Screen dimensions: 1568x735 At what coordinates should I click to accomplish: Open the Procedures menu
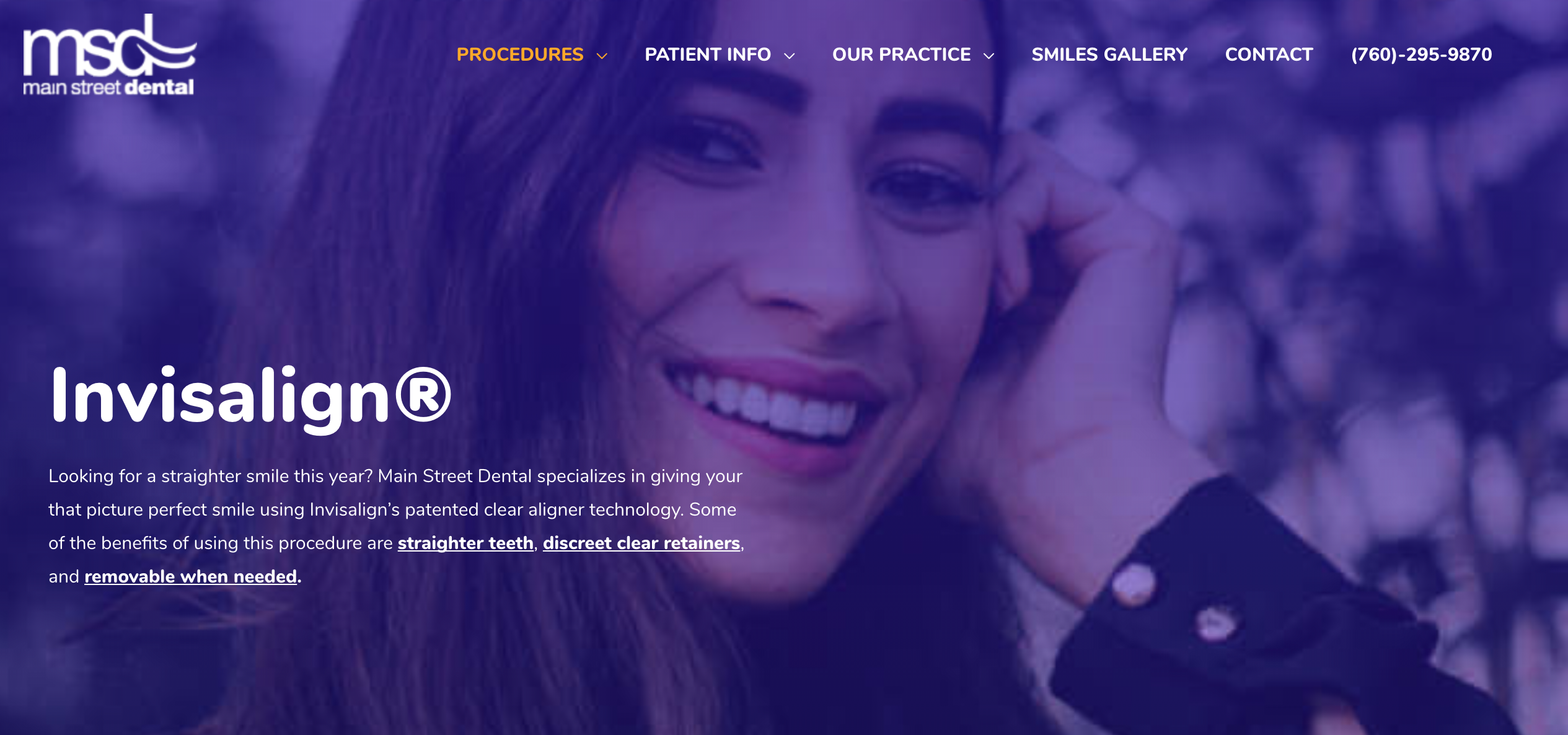(519, 55)
